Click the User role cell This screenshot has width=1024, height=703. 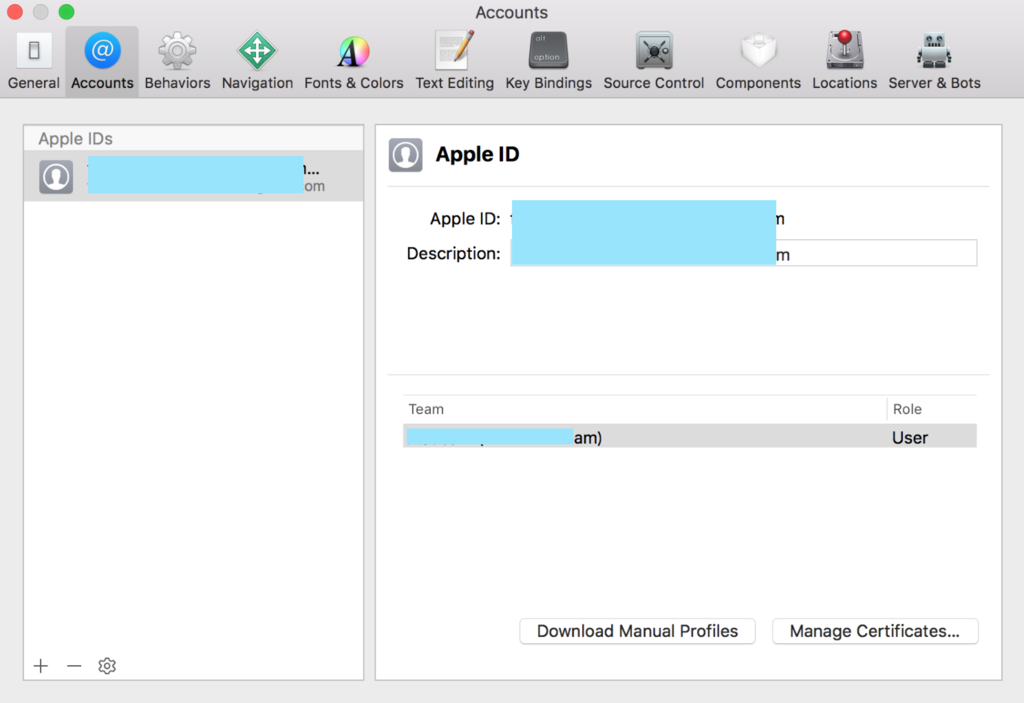point(910,438)
